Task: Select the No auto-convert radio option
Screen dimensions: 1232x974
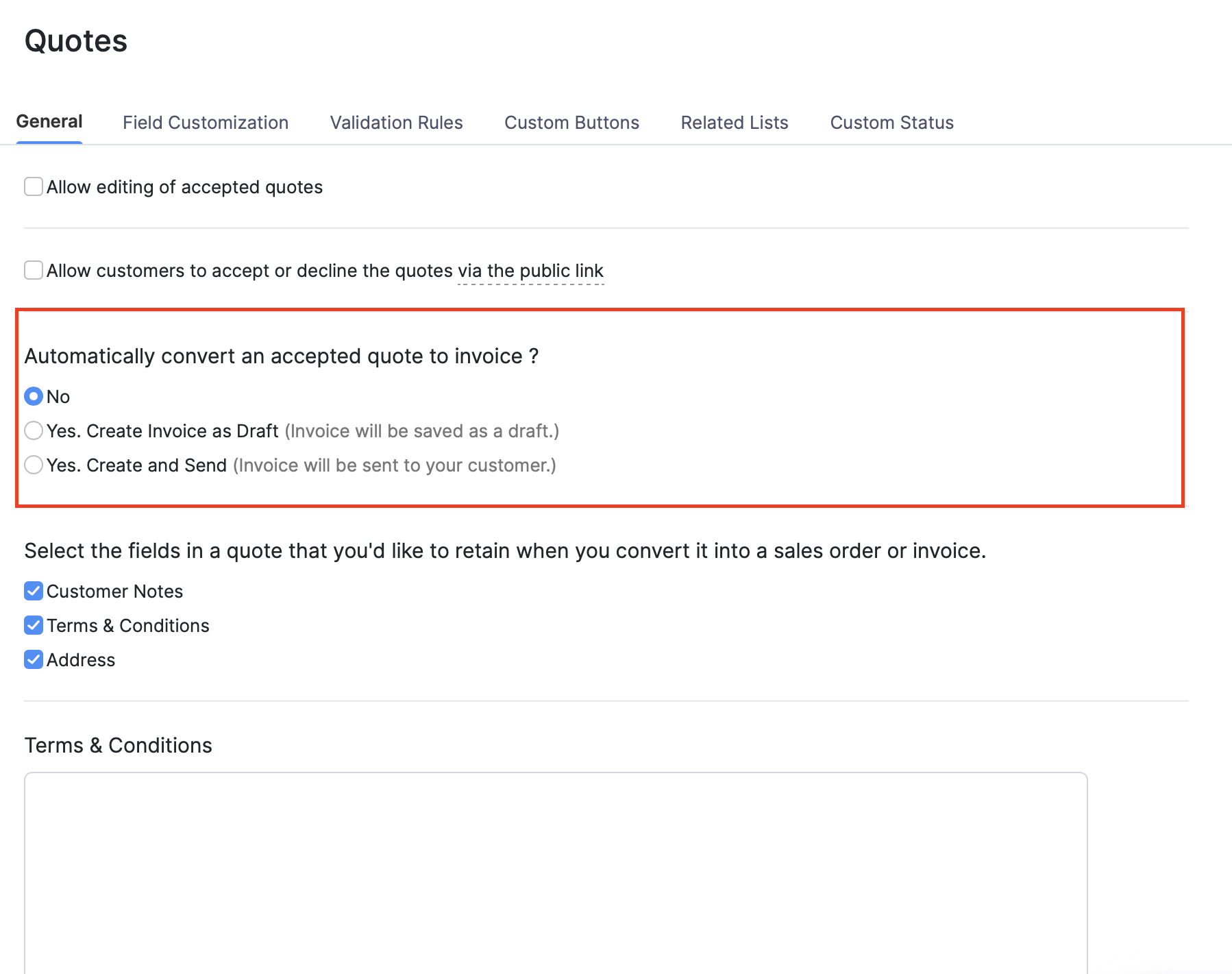Action: (x=33, y=395)
